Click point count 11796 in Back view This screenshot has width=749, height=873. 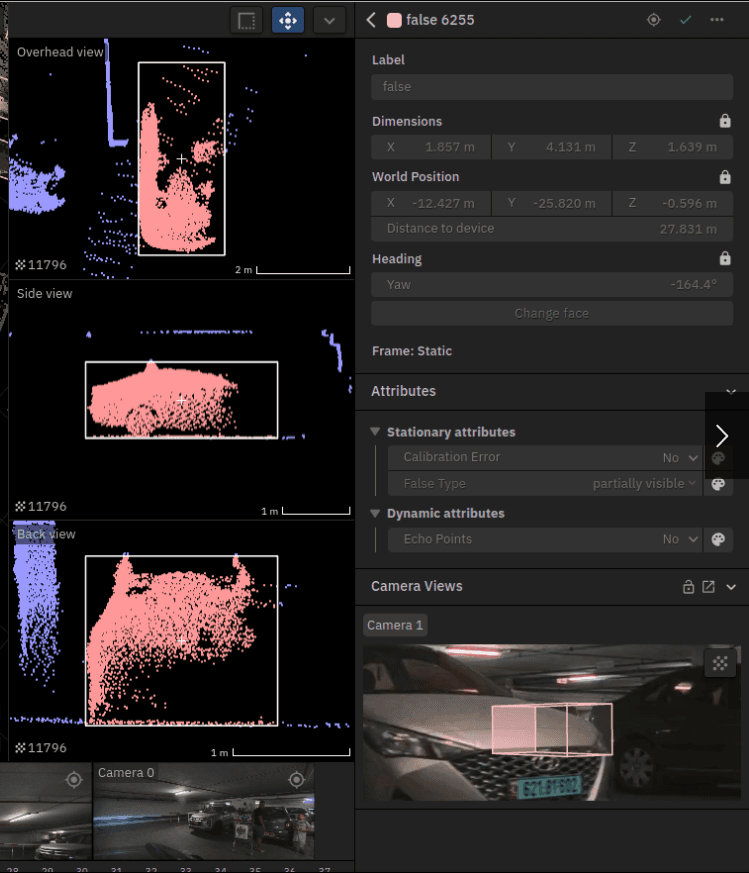41,748
